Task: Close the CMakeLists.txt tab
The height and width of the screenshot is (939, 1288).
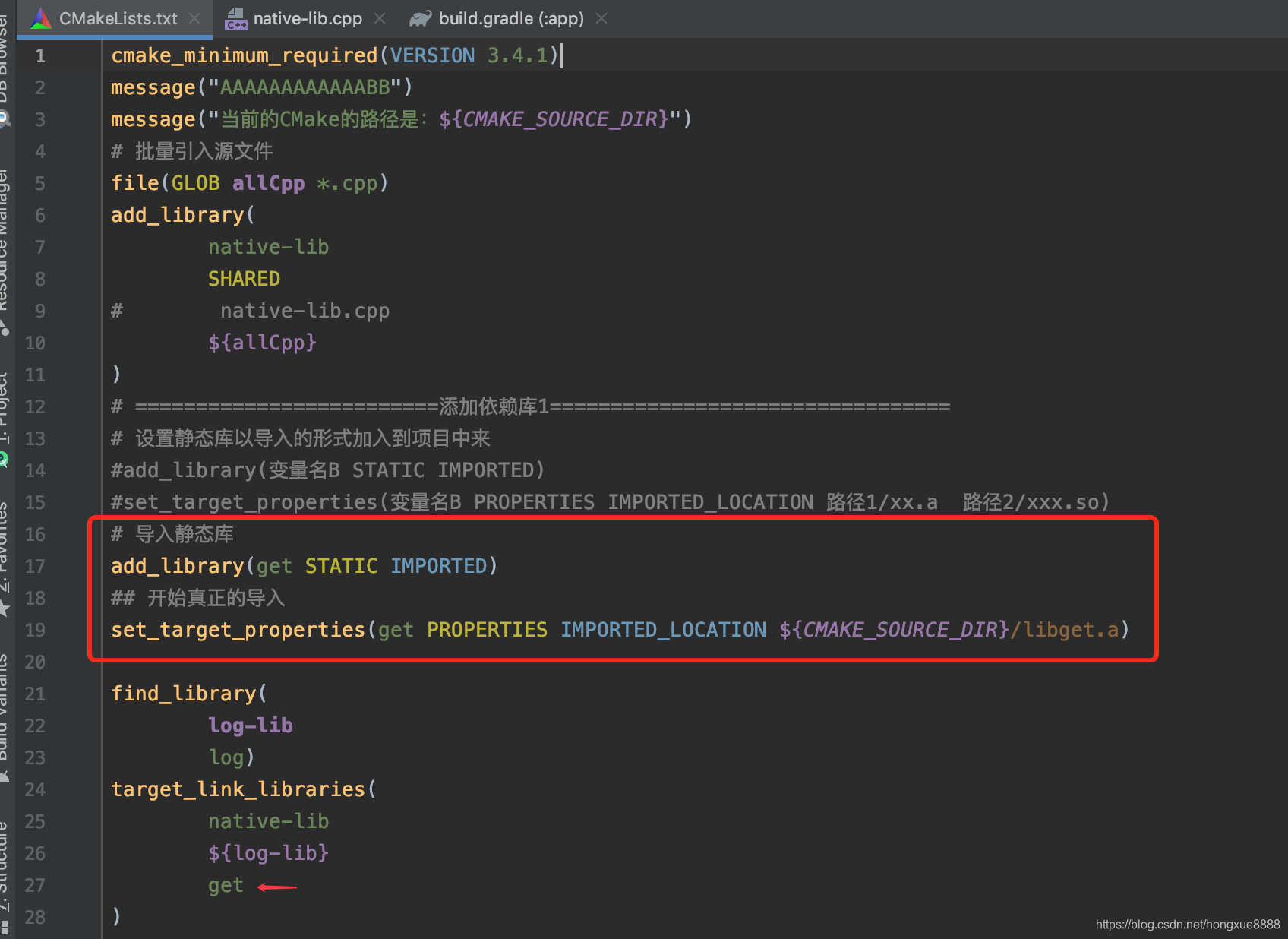Action: tap(195, 18)
